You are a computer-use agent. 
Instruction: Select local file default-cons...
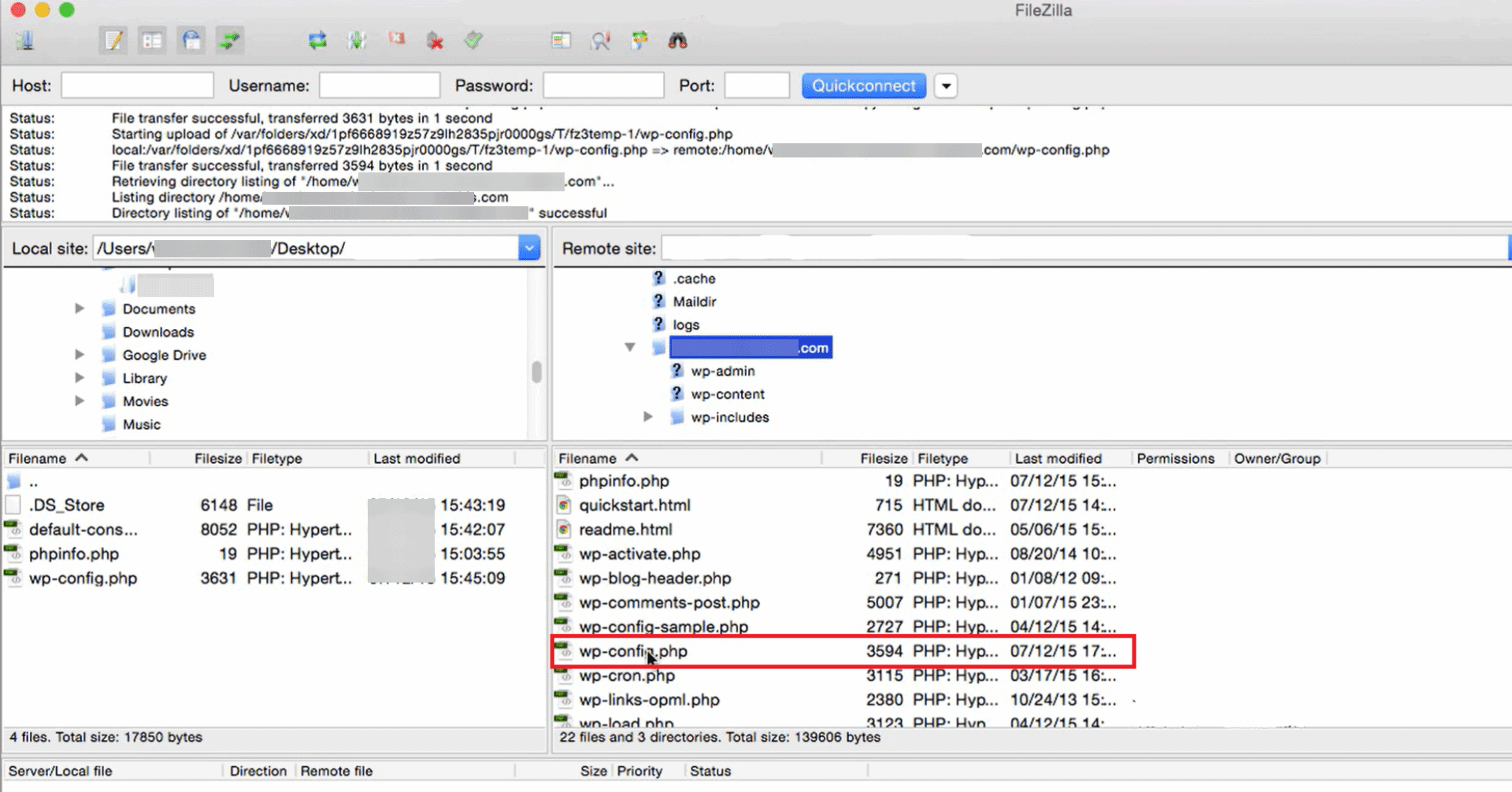coord(83,530)
